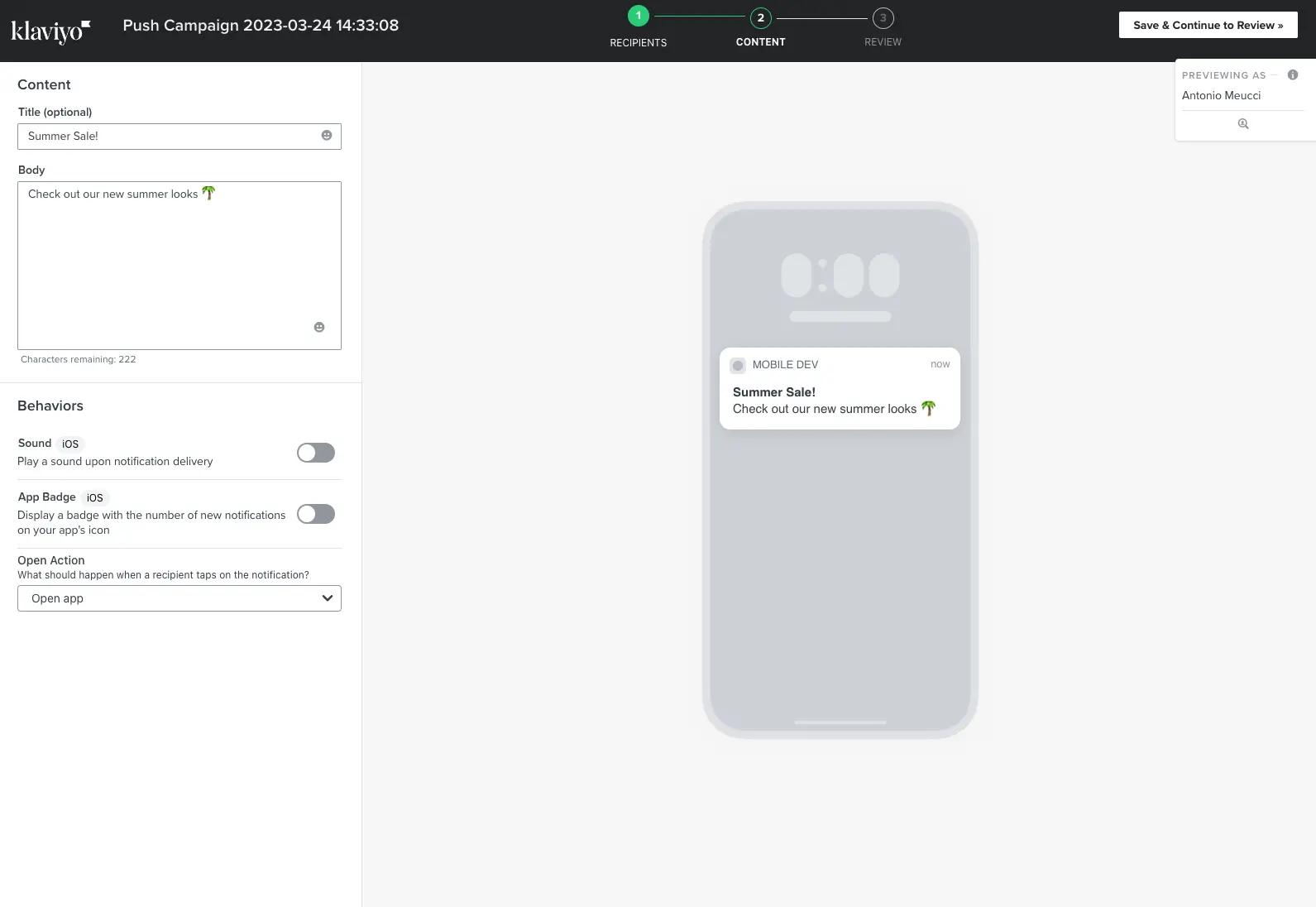Open the Open Action dropdown

click(179, 598)
